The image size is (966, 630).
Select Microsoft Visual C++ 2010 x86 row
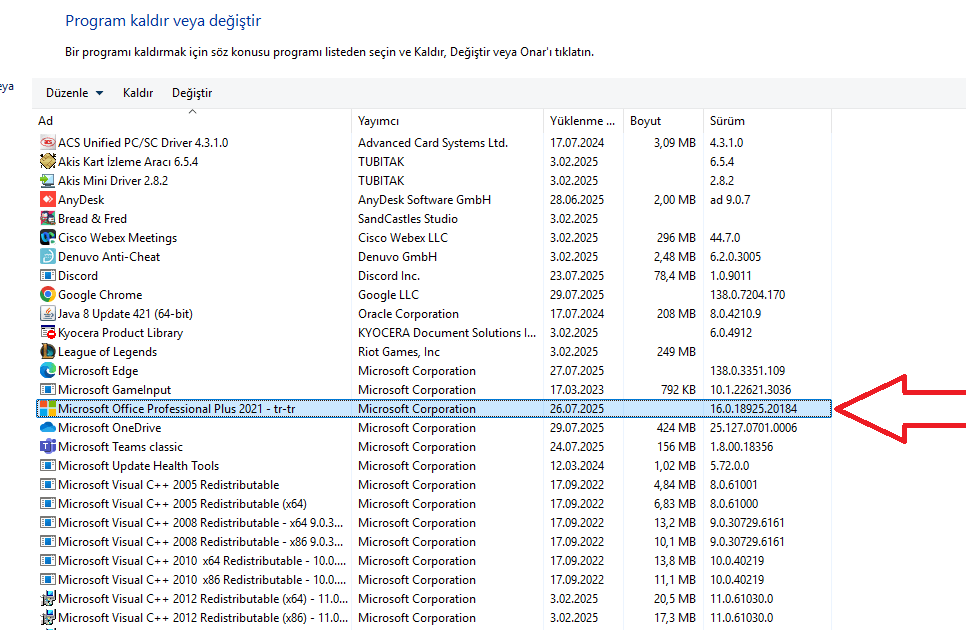pyautogui.click(x=434, y=580)
